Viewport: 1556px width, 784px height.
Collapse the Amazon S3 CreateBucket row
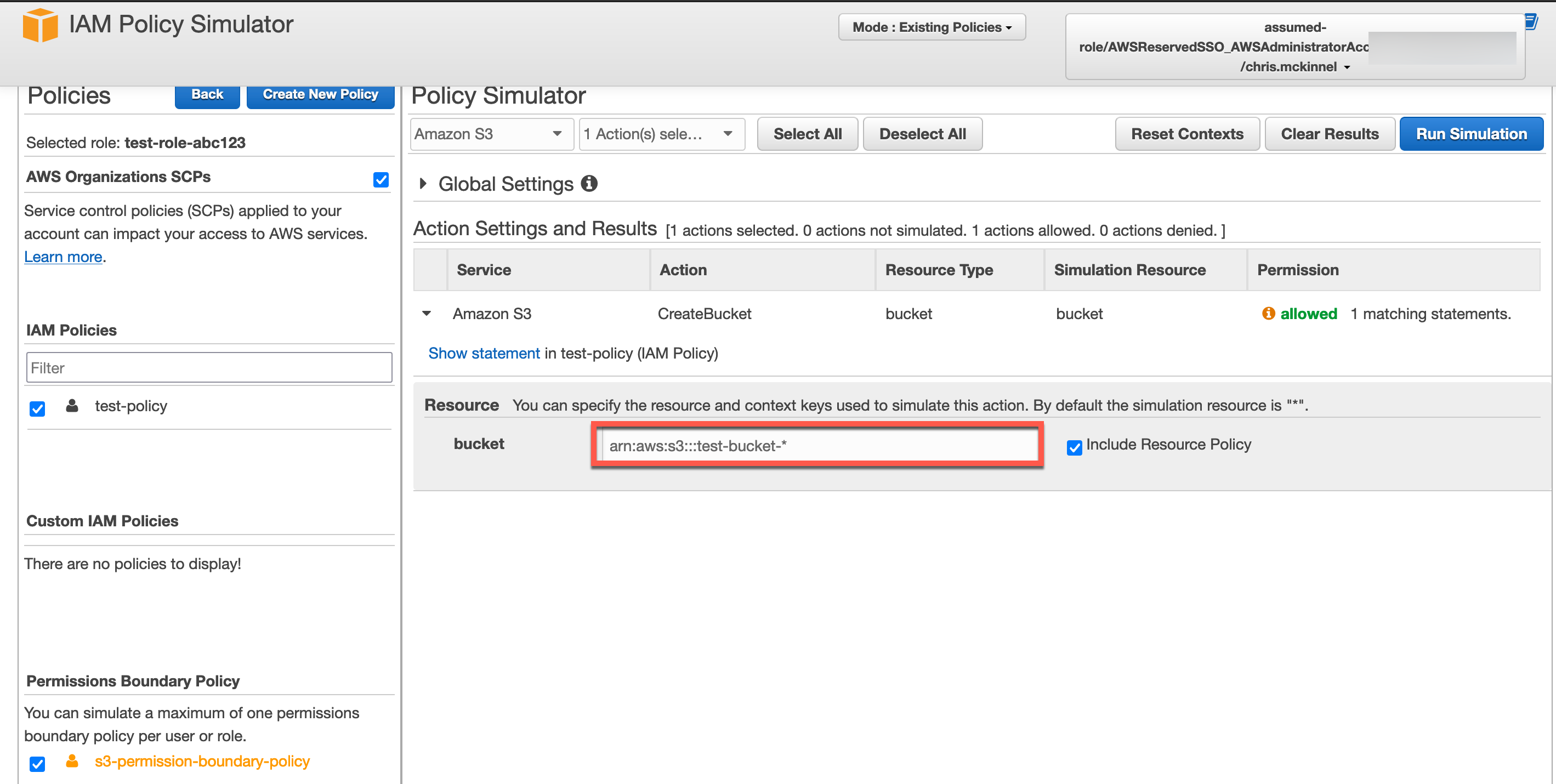point(427,313)
